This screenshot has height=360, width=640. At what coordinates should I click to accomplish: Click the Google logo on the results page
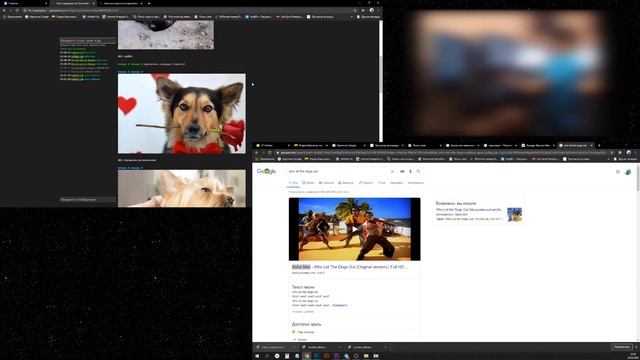click(266, 171)
